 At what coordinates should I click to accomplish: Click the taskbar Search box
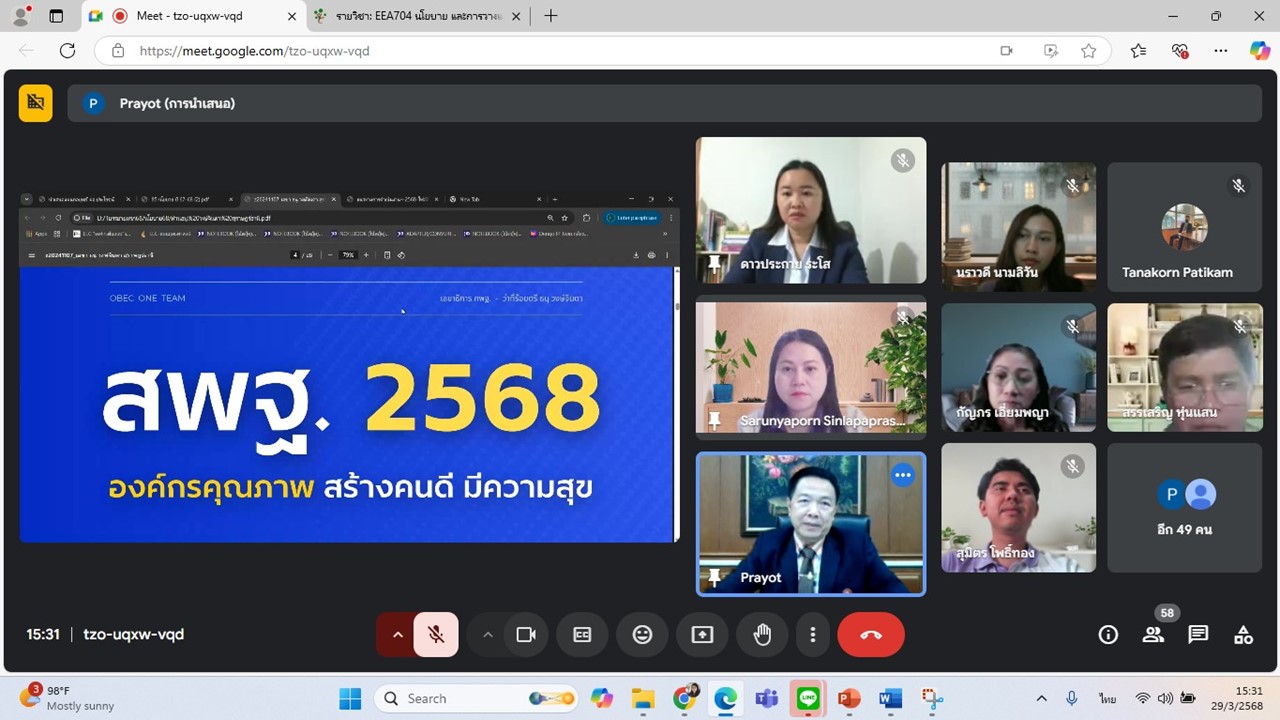pos(476,698)
